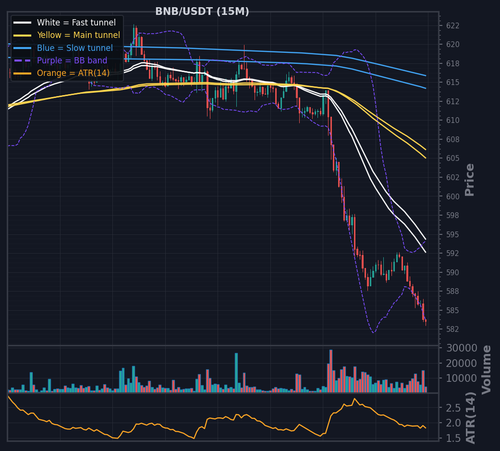Click the 20000 volume axis label
500x451 pixels.
point(462,363)
